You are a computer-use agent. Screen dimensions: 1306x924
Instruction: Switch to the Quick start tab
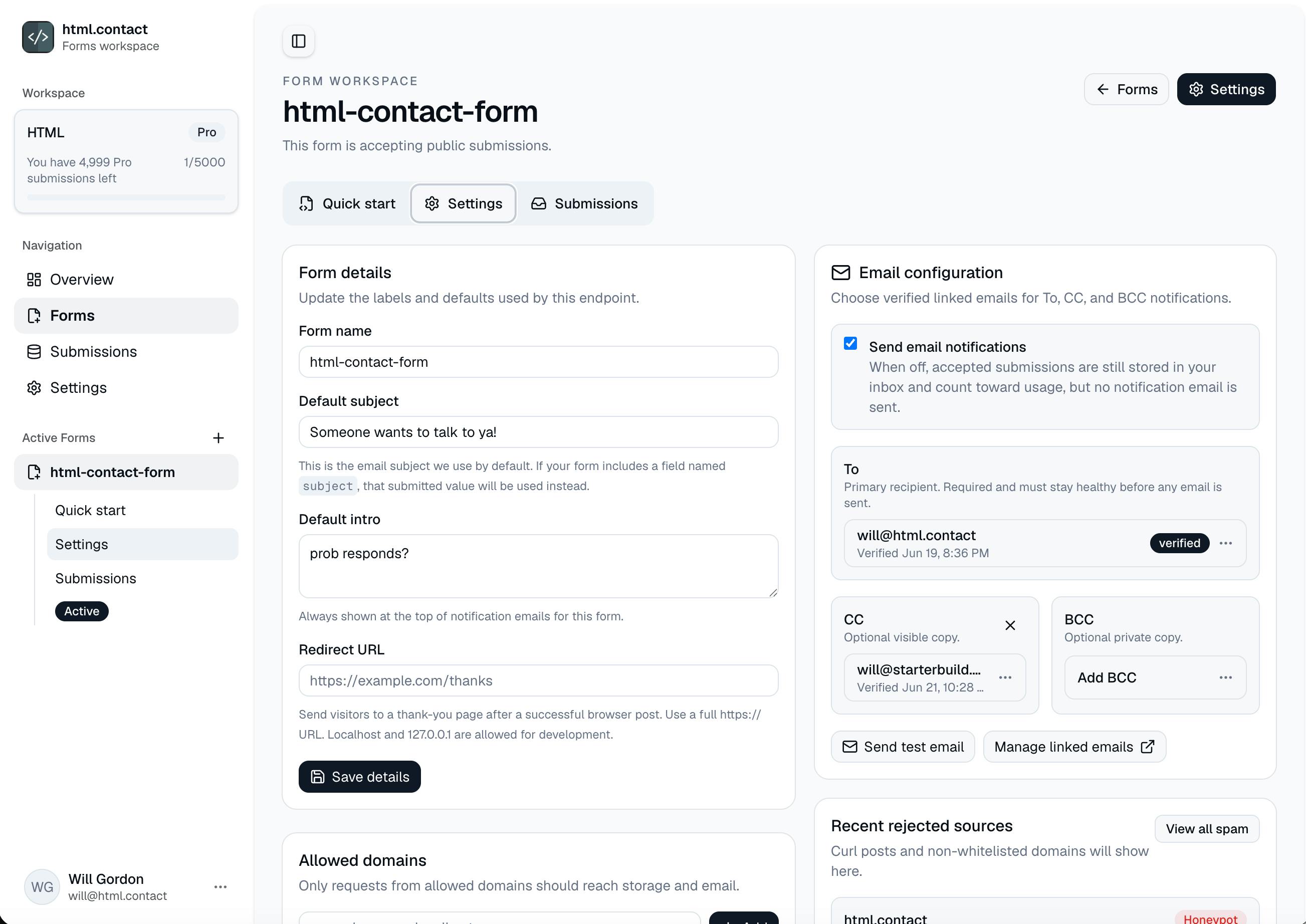[x=347, y=203]
